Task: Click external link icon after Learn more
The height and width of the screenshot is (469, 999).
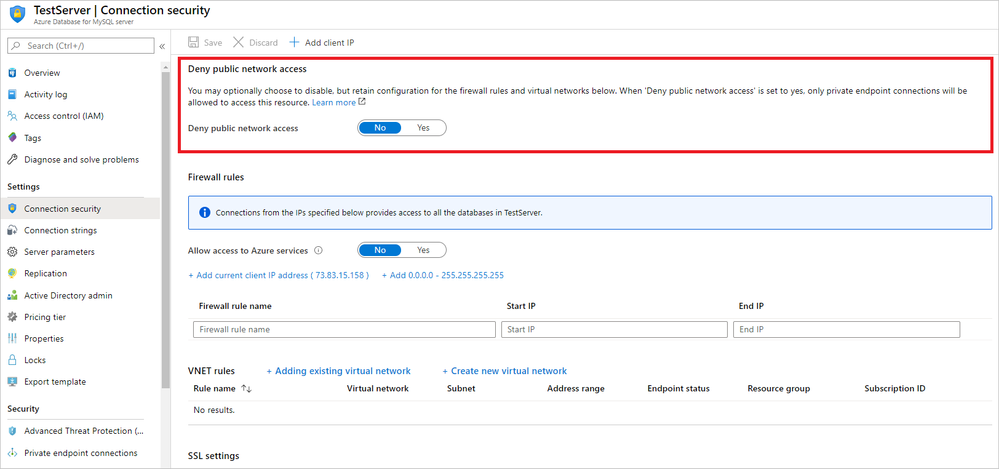Action: pos(362,102)
